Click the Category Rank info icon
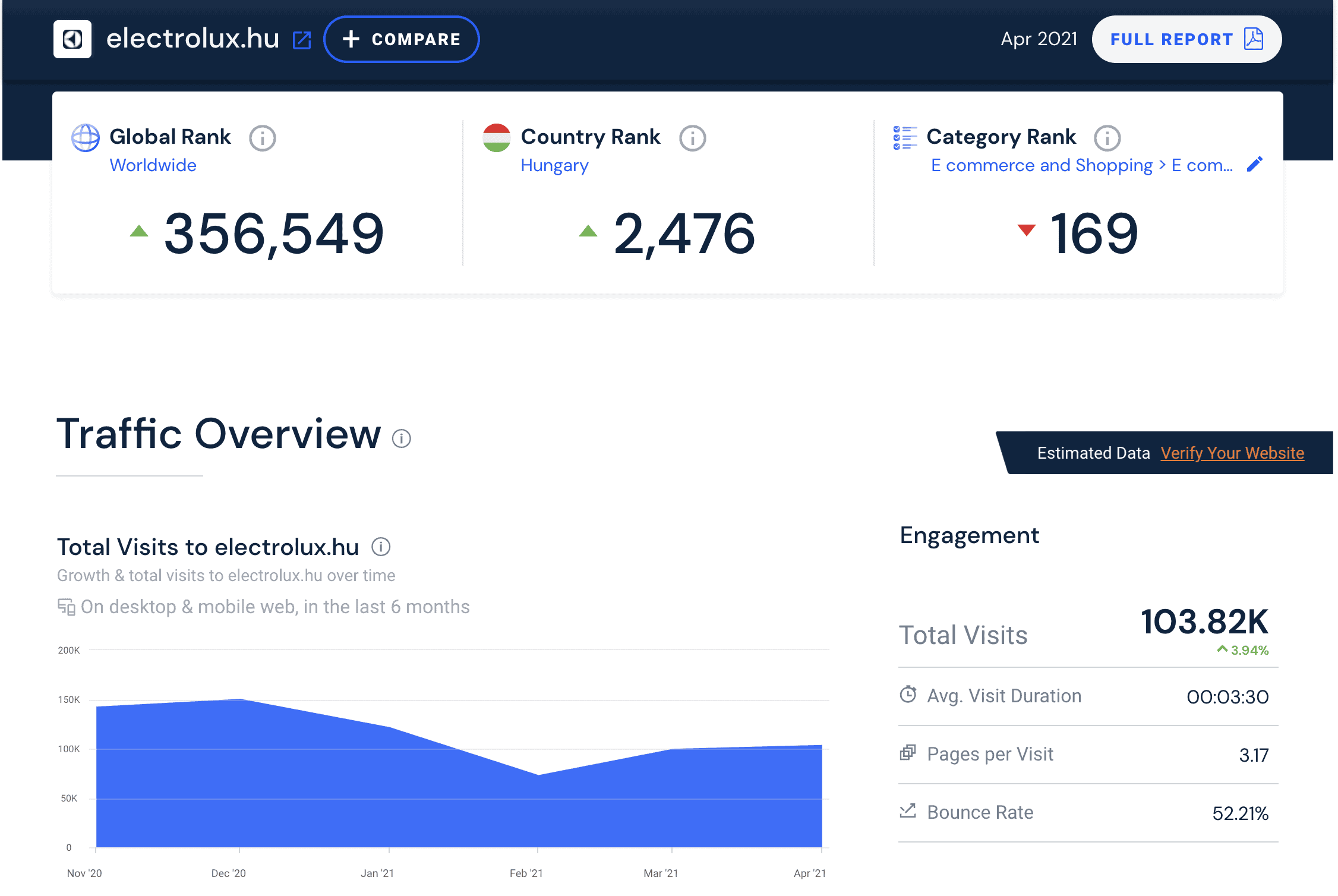 pyautogui.click(x=1107, y=138)
